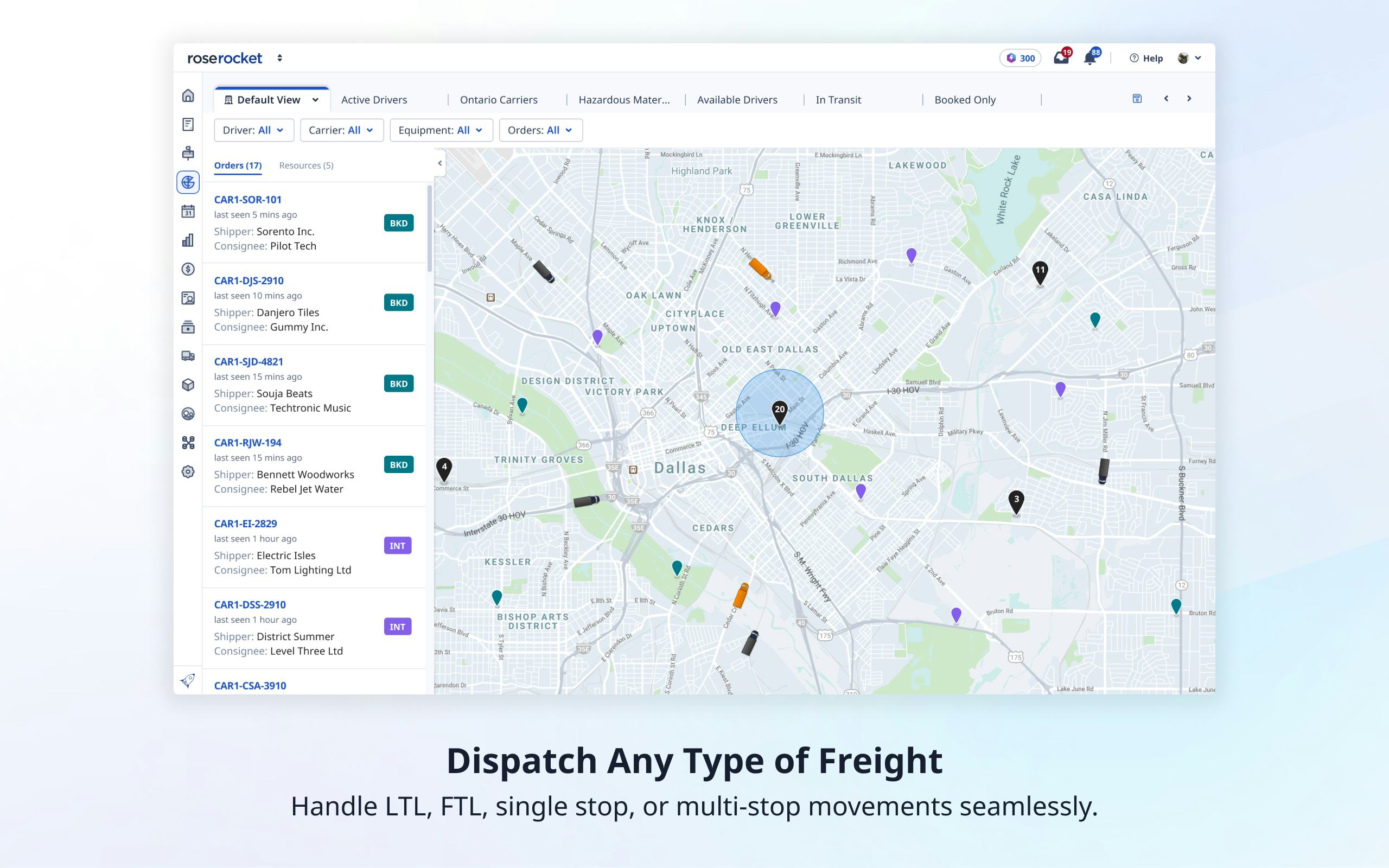The height and width of the screenshot is (868, 1389).
Task: Click the rocket icon at sidebar bottom
Action: [x=188, y=680]
